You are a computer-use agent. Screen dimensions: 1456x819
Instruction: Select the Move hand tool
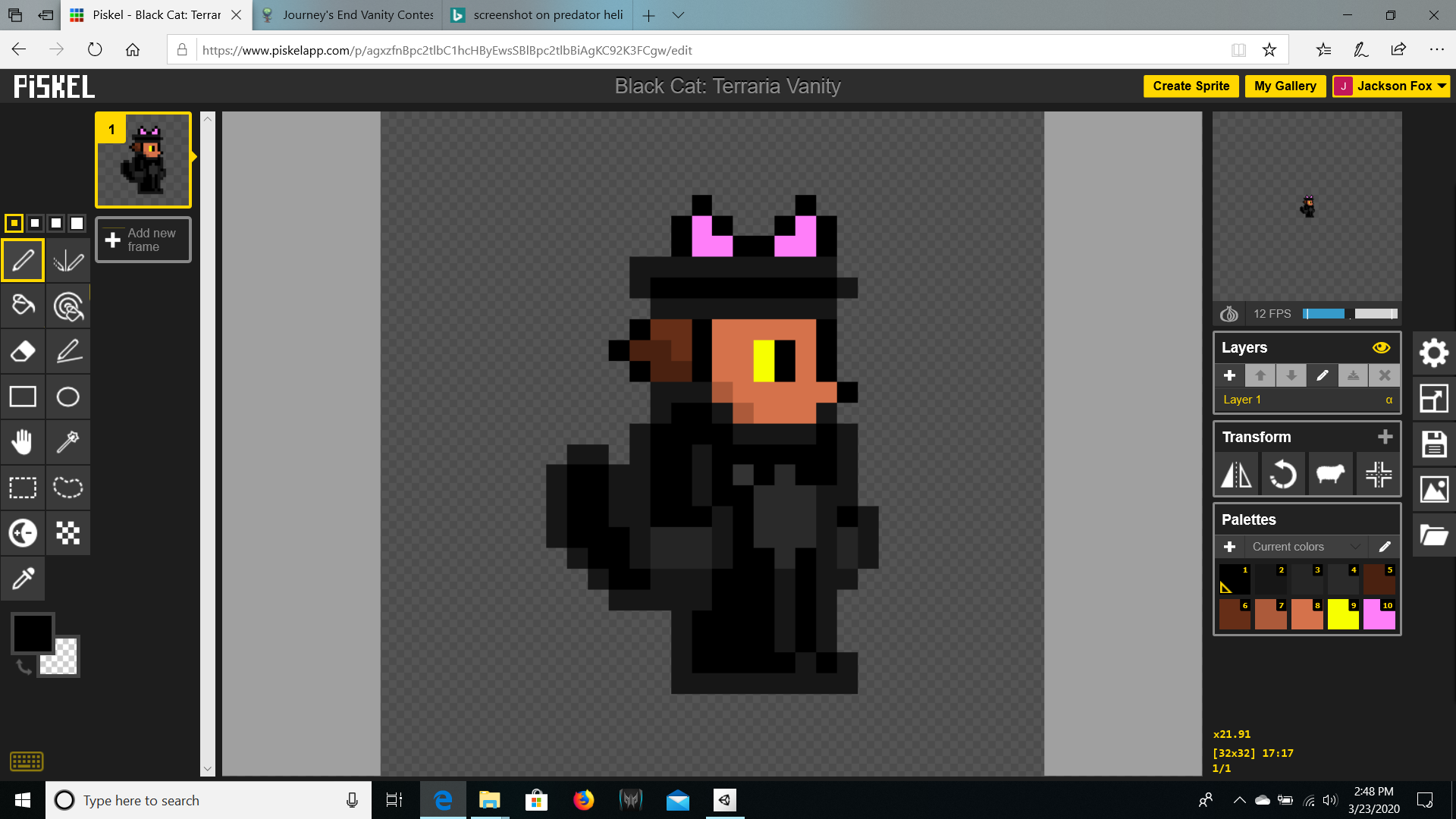[23, 442]
